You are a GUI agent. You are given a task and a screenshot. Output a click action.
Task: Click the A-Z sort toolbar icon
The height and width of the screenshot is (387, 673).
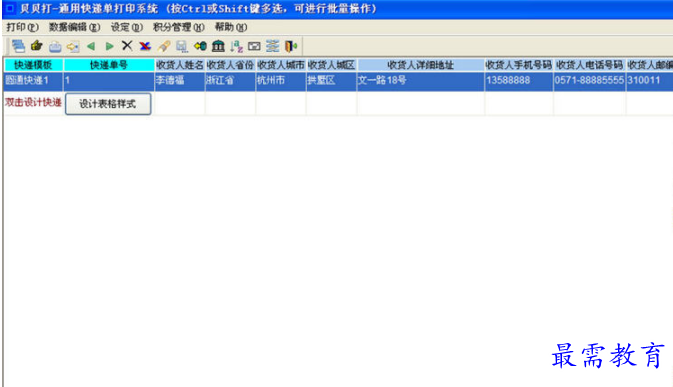click(x=236, y=46)
